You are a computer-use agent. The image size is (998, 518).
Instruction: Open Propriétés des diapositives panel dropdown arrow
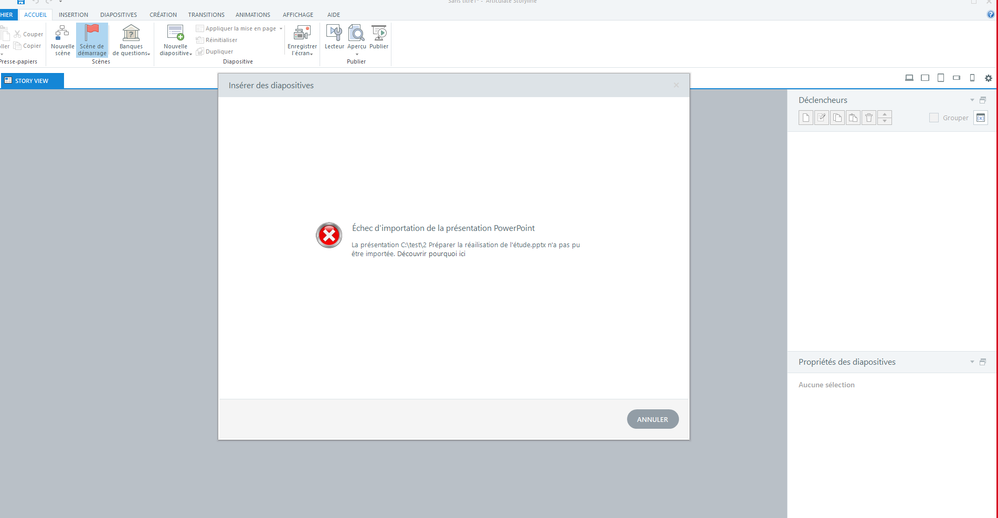coord(972,362)
